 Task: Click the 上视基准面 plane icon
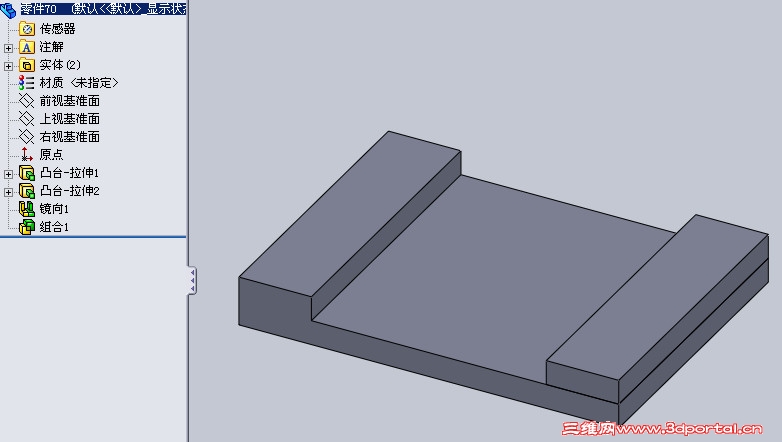click(27, 119)
